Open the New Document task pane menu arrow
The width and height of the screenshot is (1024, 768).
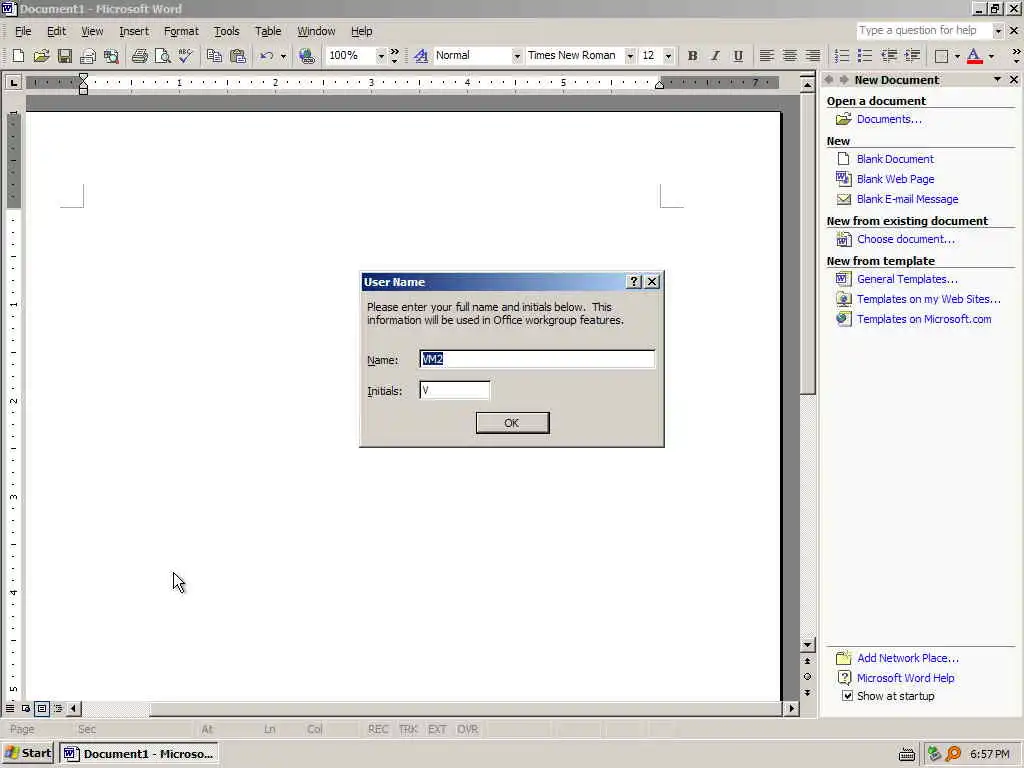997,80
